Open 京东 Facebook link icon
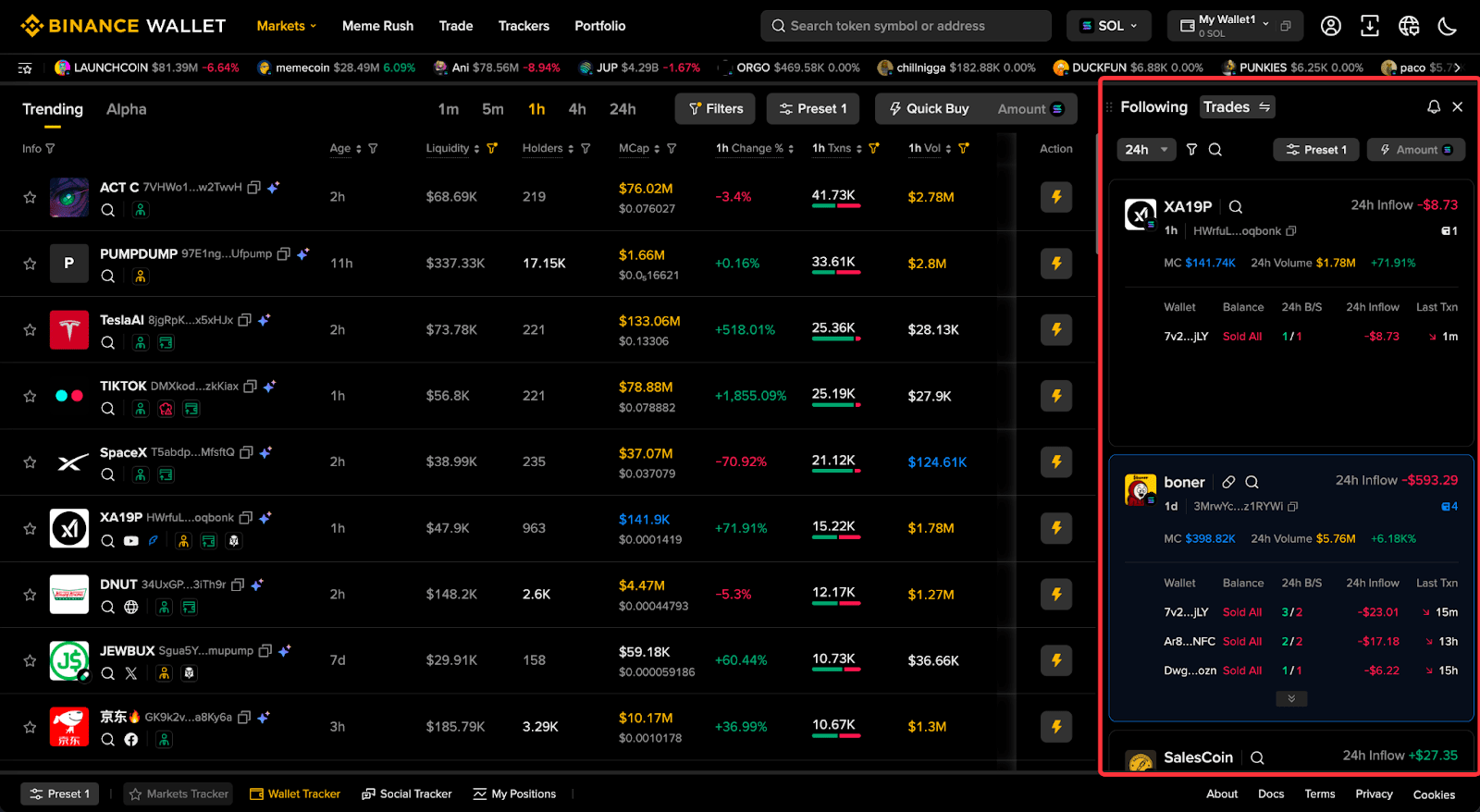Viewport: 1480px width, 812px height. click(x=131, y=739)
